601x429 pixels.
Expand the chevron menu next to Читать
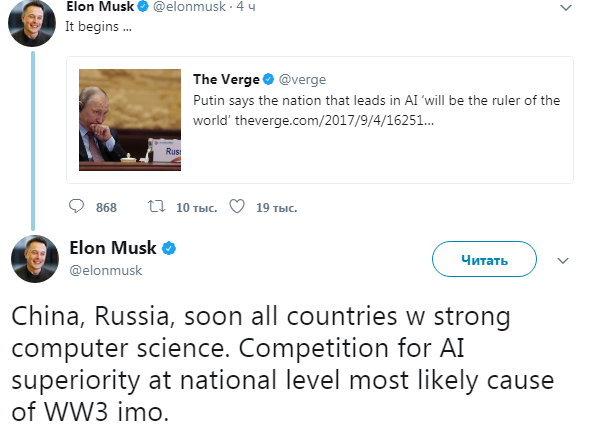[562, 261]
